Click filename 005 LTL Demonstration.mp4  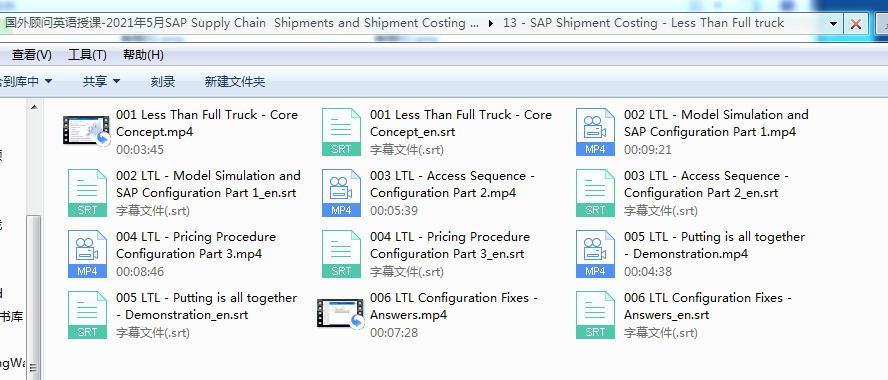714,245
